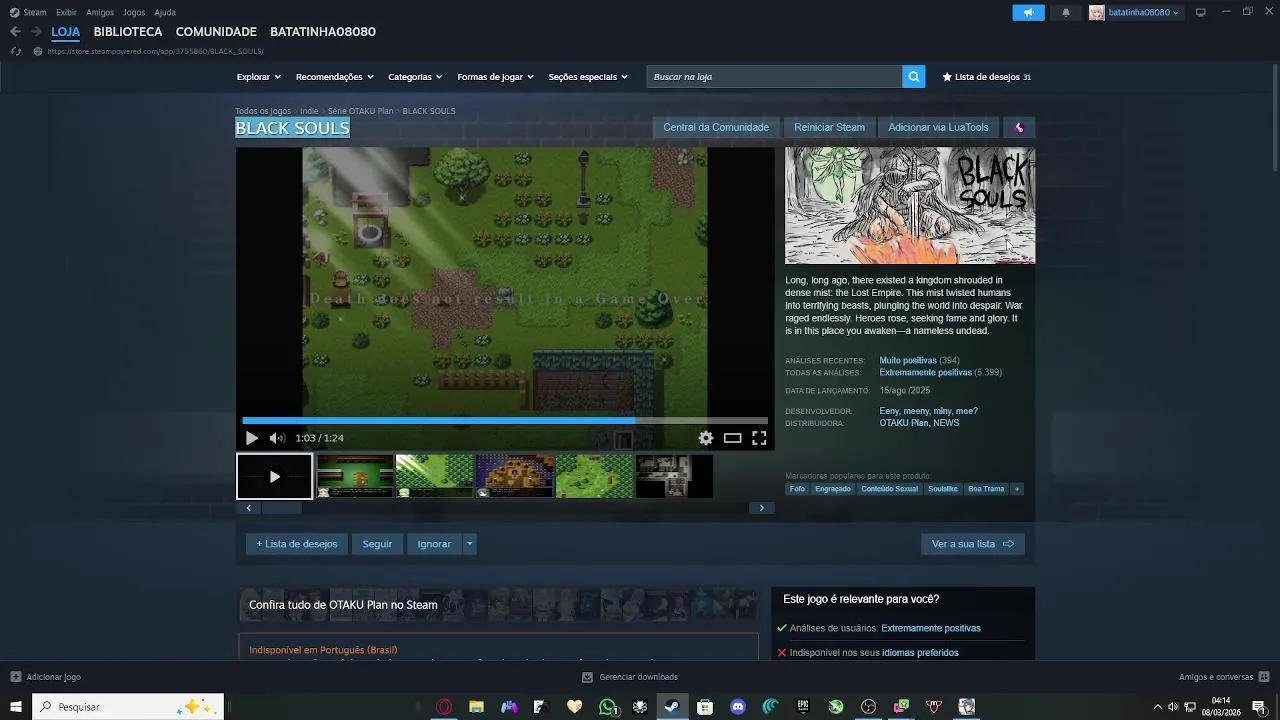Open video settings gear
This screenshot has width=1280, height=720.
(x=706, y=438)
